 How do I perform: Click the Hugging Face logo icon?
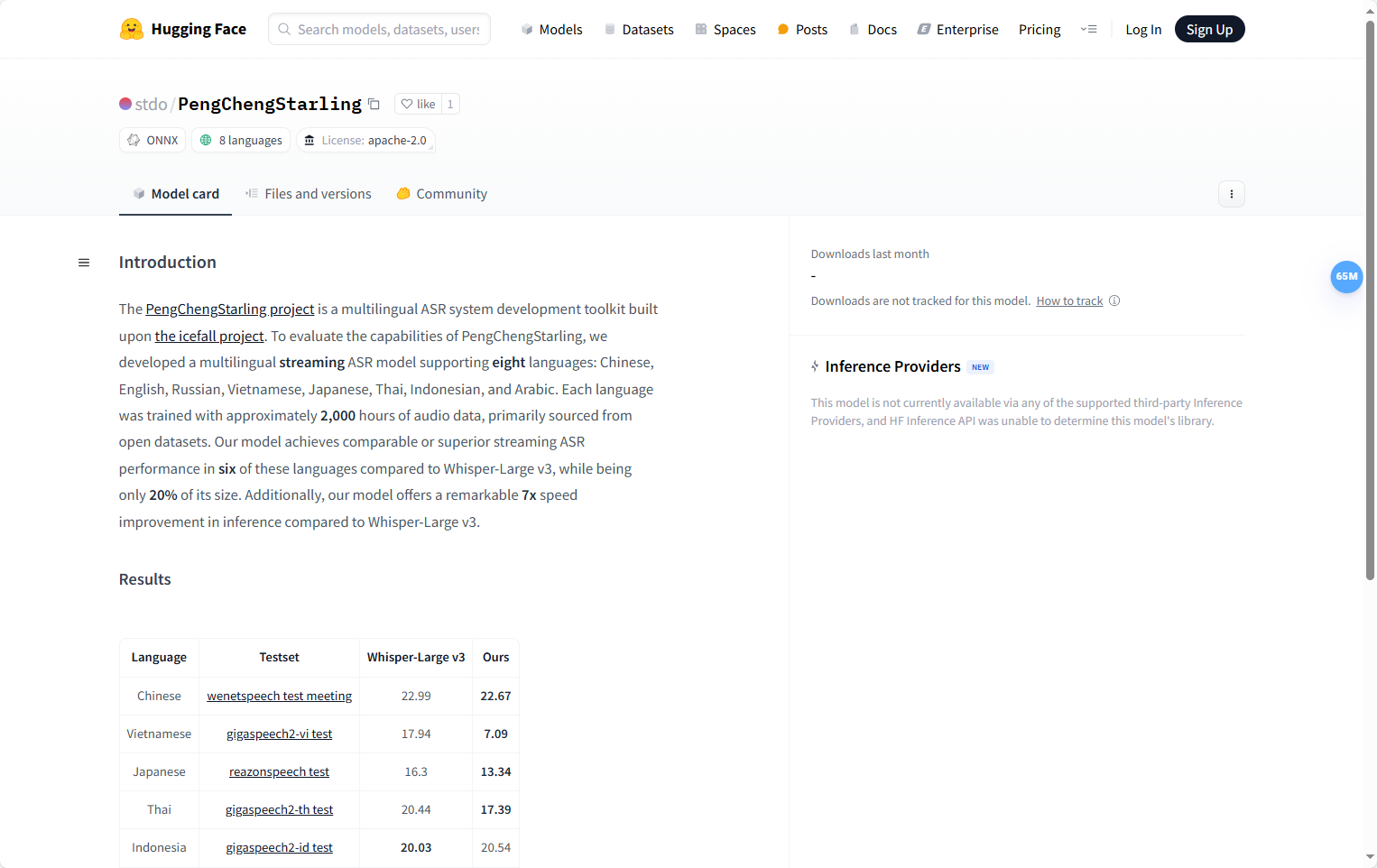(132, 29)
